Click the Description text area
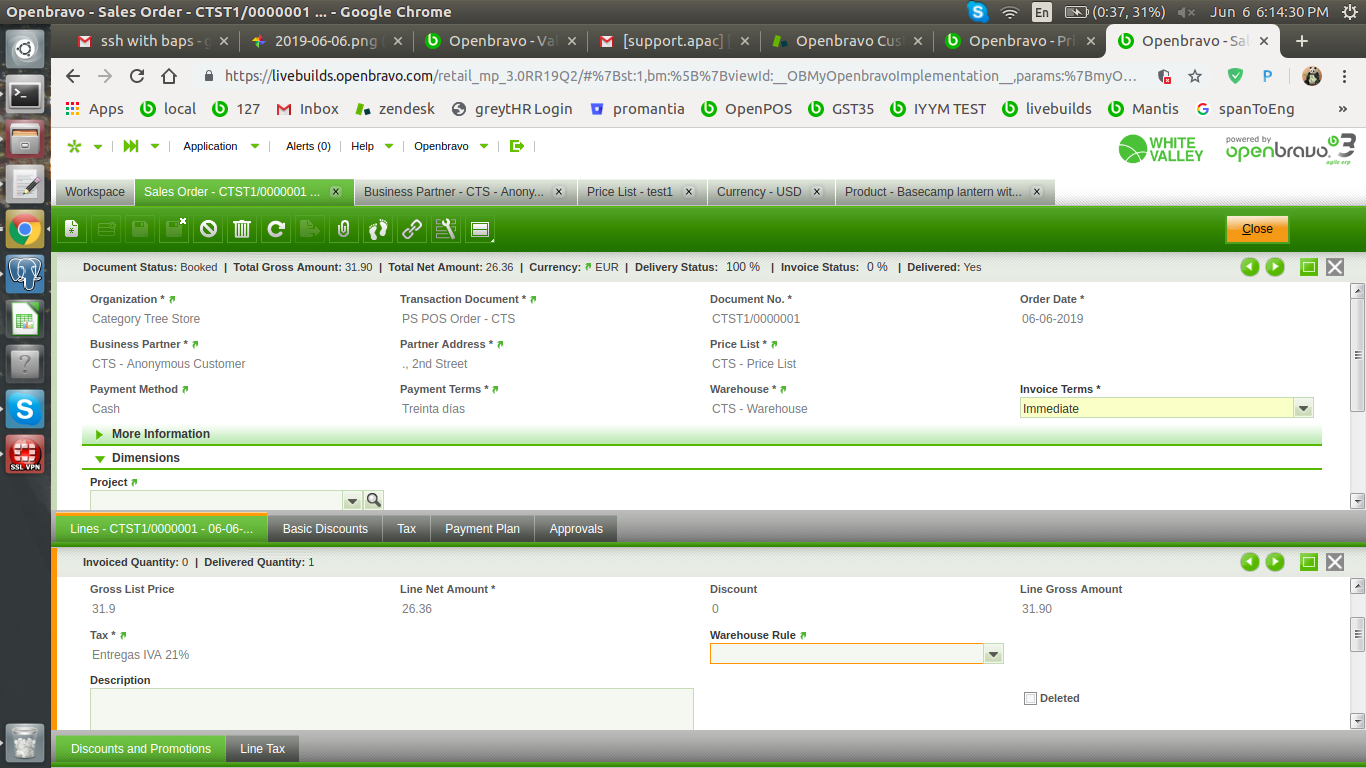The height and width of the screenshot is (768, 1366). tap(391, 709)
